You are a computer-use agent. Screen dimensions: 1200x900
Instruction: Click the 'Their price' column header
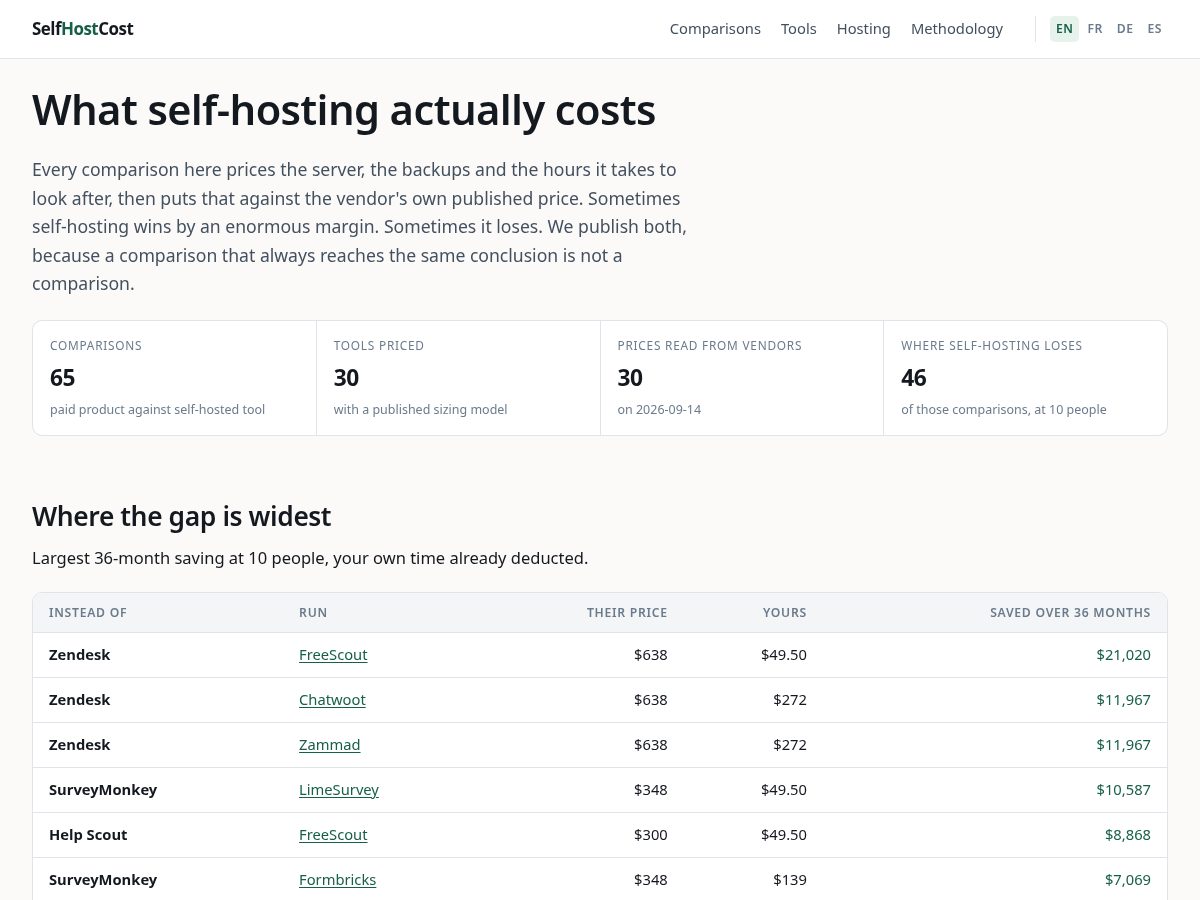coord(627,613)
